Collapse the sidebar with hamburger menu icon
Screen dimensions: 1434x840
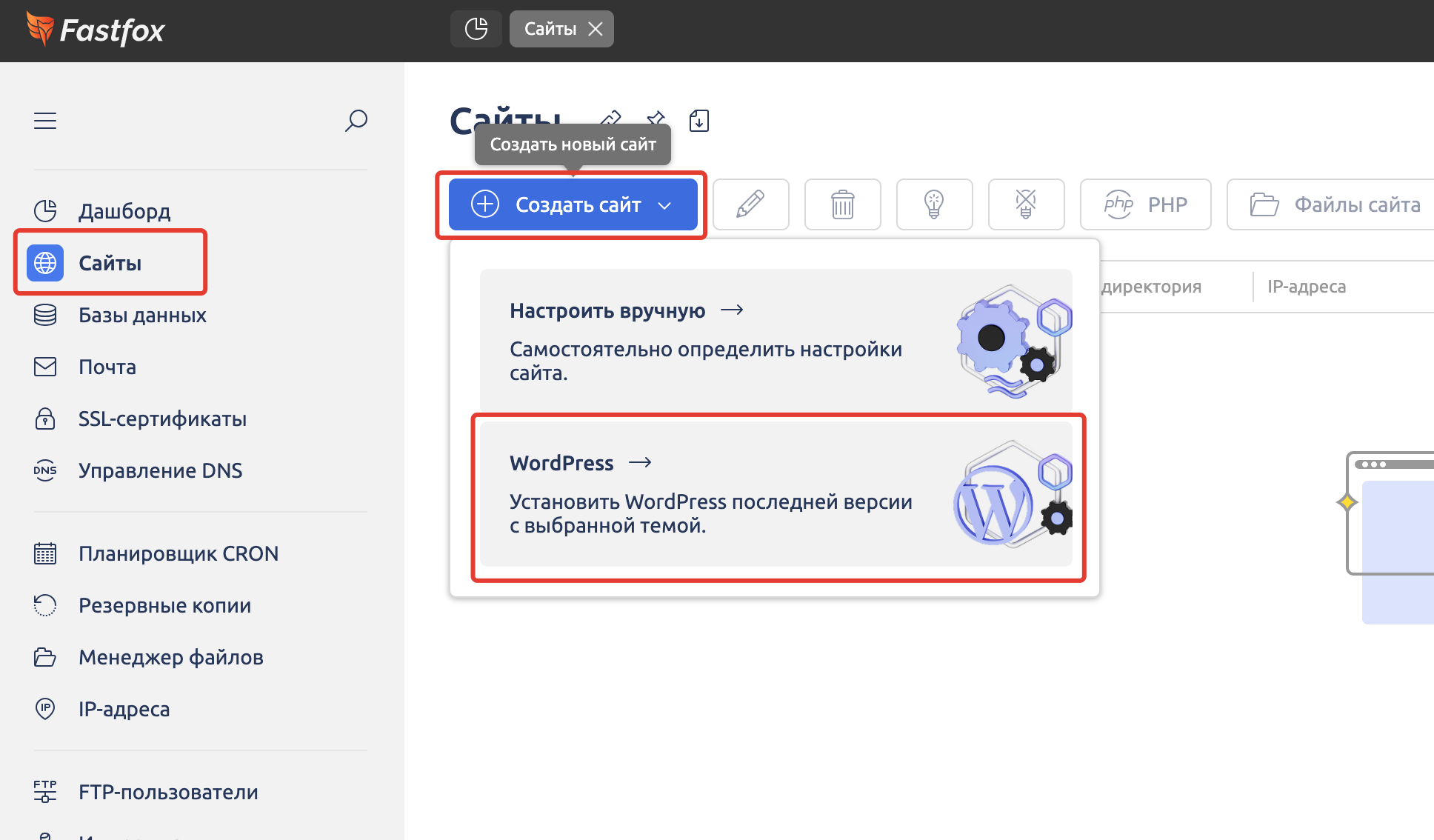pyautogui.click(x=45, y=120)
